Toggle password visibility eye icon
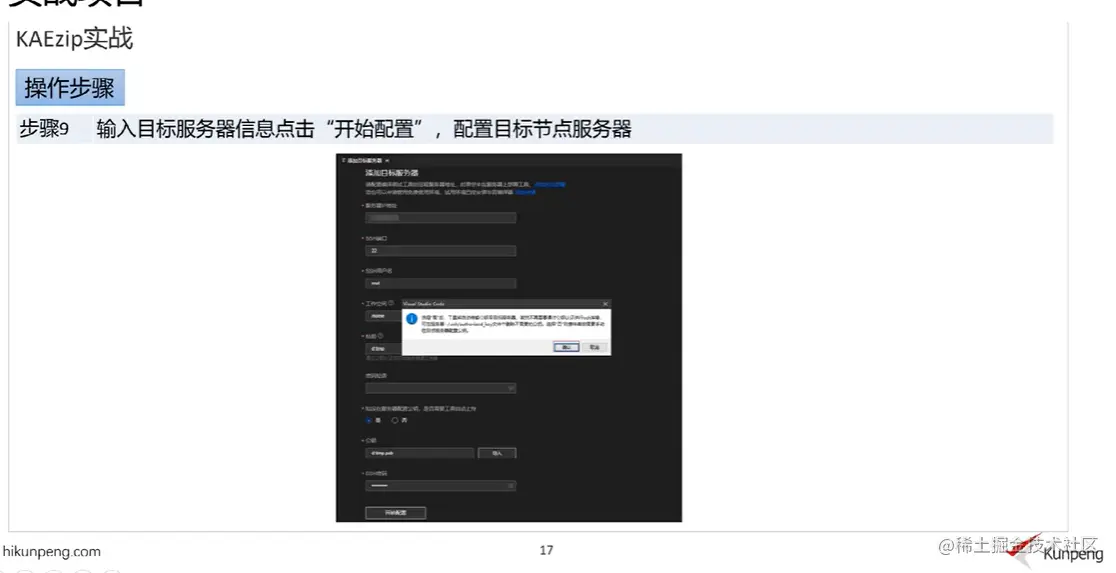 [x=510, y=485]
